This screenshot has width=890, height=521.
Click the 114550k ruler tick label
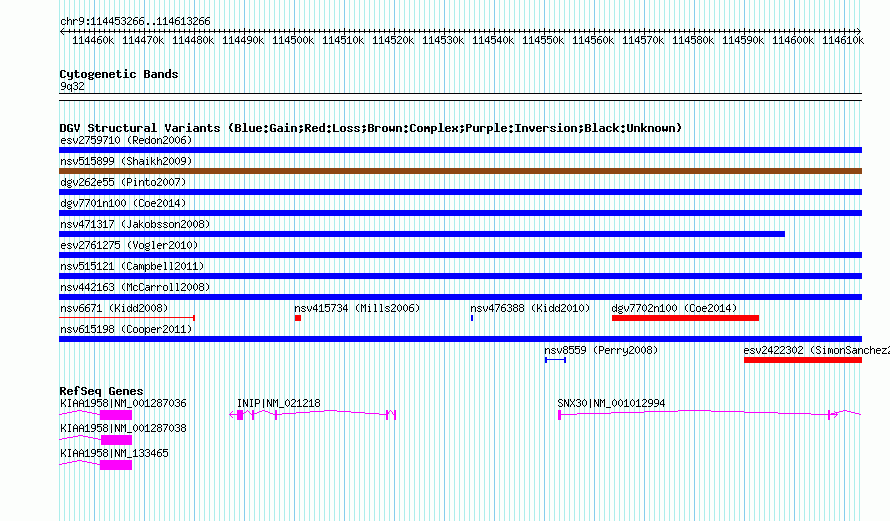point(543,40)
